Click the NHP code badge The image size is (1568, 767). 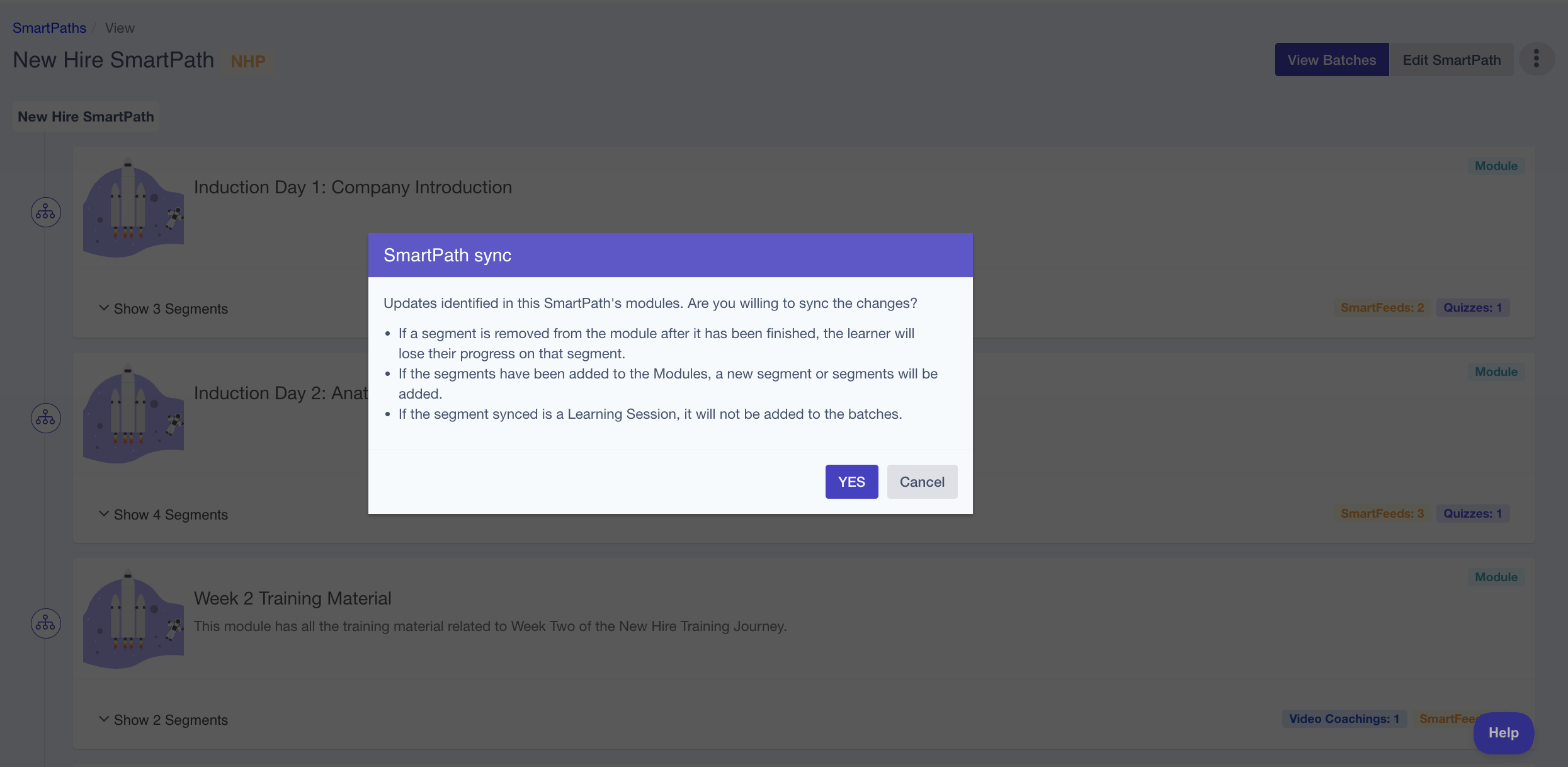(248, 61)
